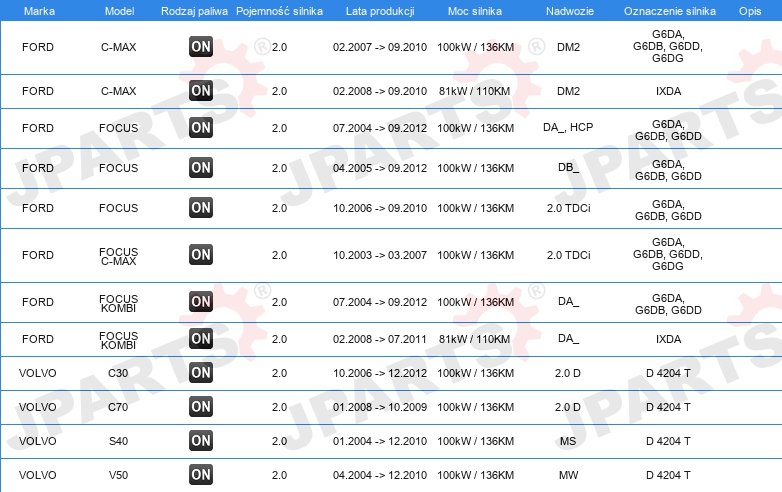Click the ON fuel icon in the Volvo S40 row
Screen dimensions: 782x492
[x=201, y=441]
